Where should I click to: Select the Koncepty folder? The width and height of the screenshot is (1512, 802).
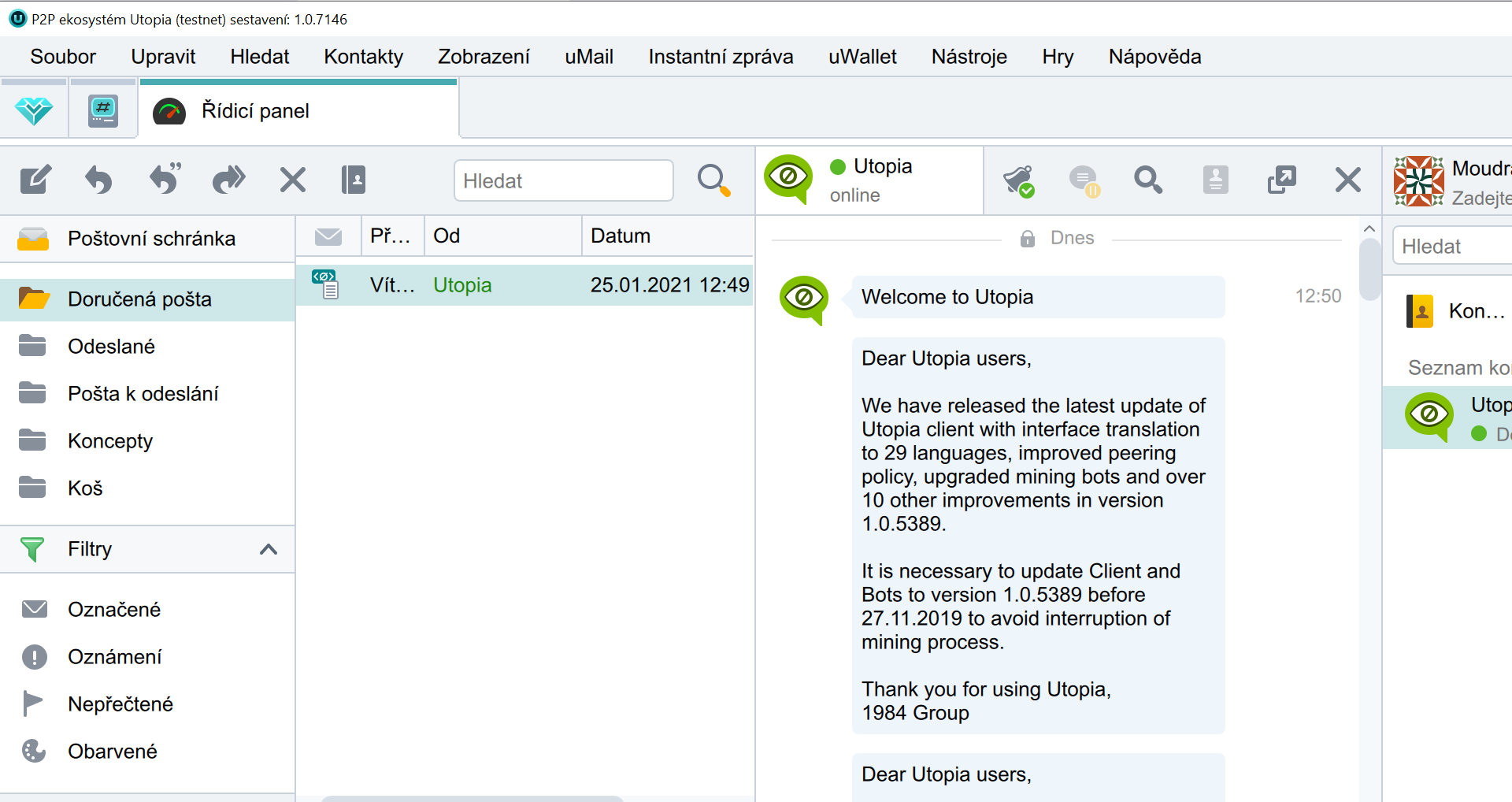[147, 441]
